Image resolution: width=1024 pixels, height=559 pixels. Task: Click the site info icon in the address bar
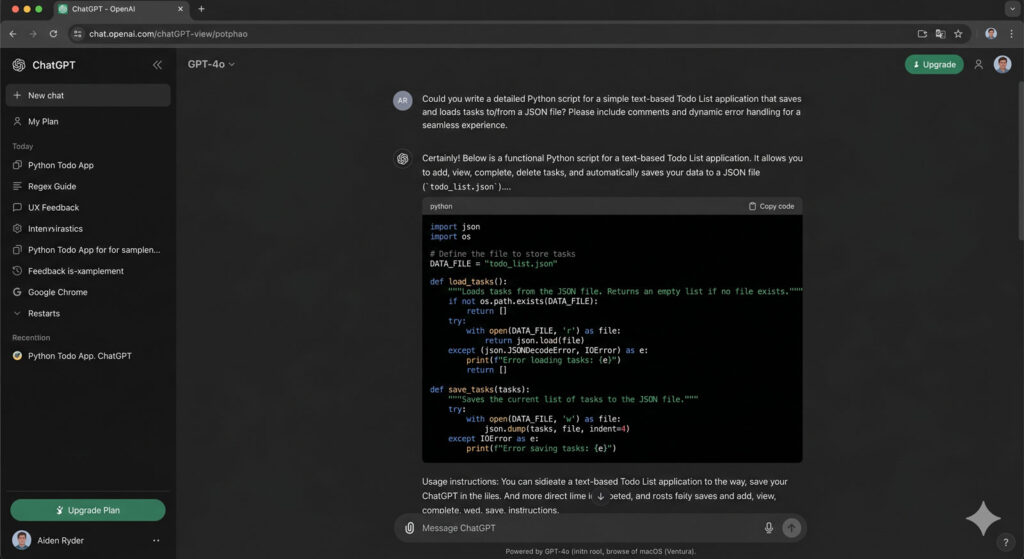[77, 34]
